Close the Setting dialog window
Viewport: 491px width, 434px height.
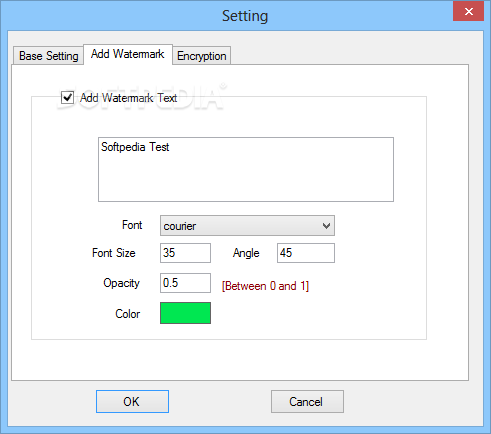(x=468, y=12)
